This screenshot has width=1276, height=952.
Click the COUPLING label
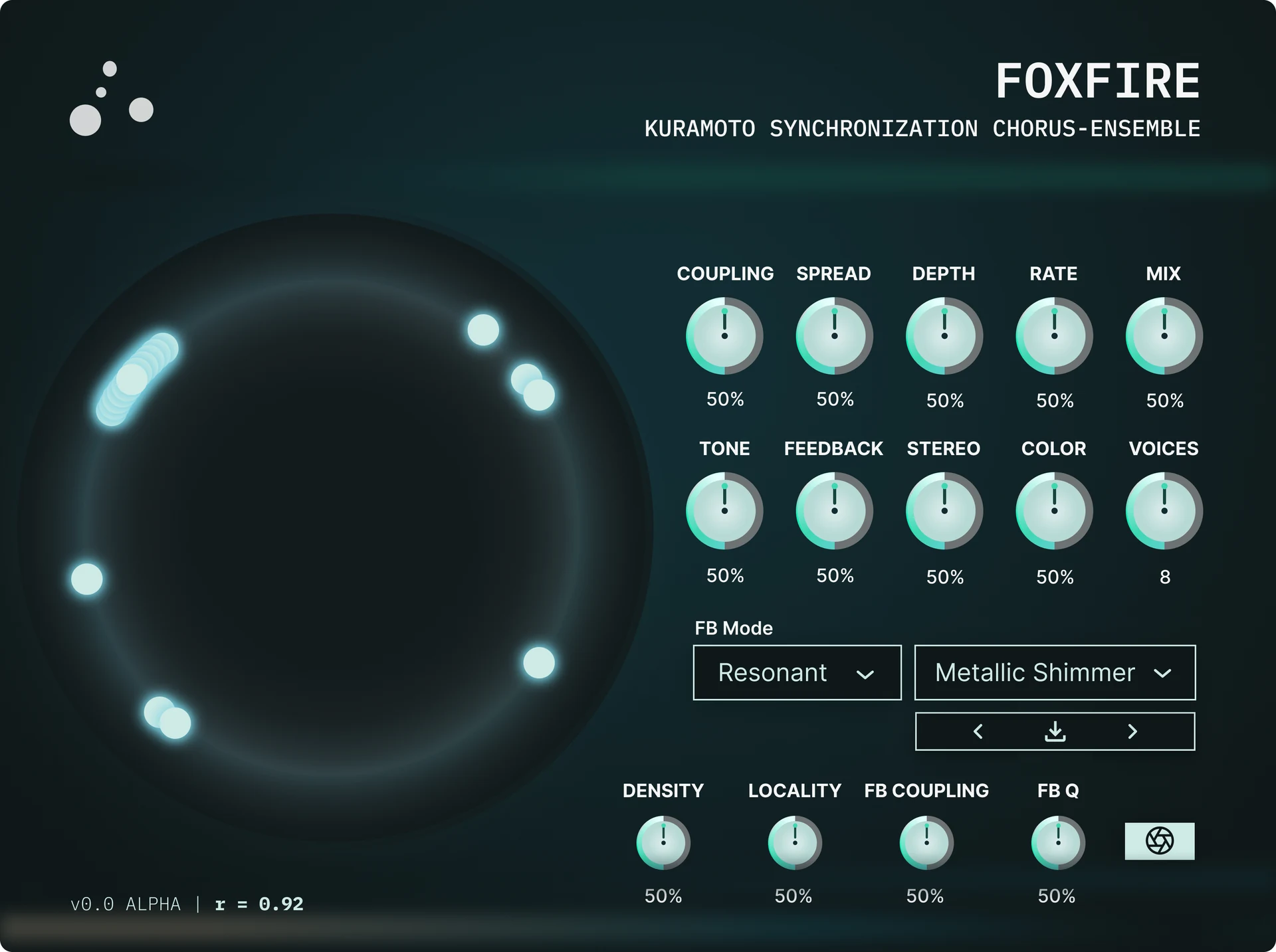pos(725,274)
